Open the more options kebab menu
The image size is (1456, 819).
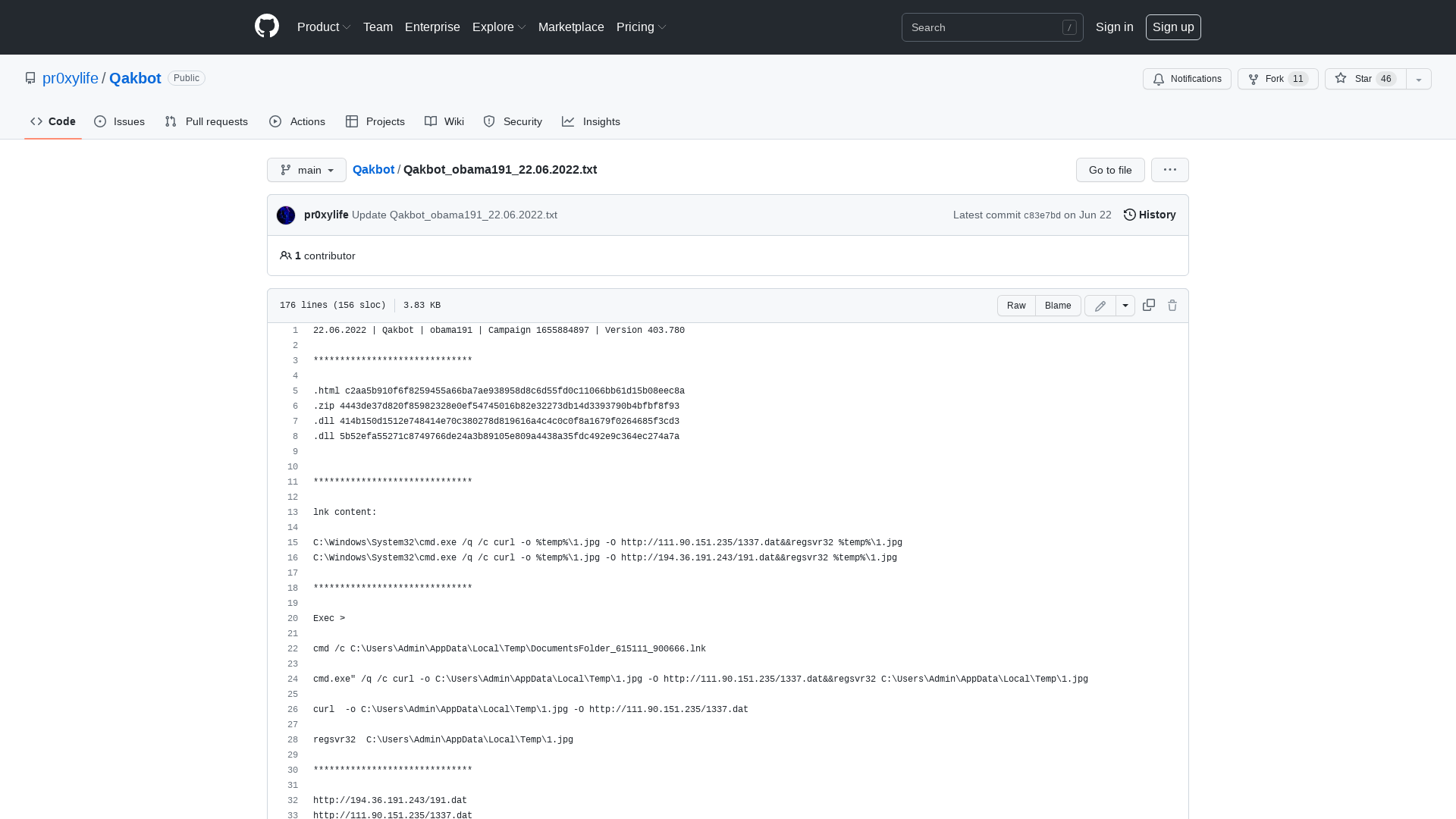point(1169,170)
